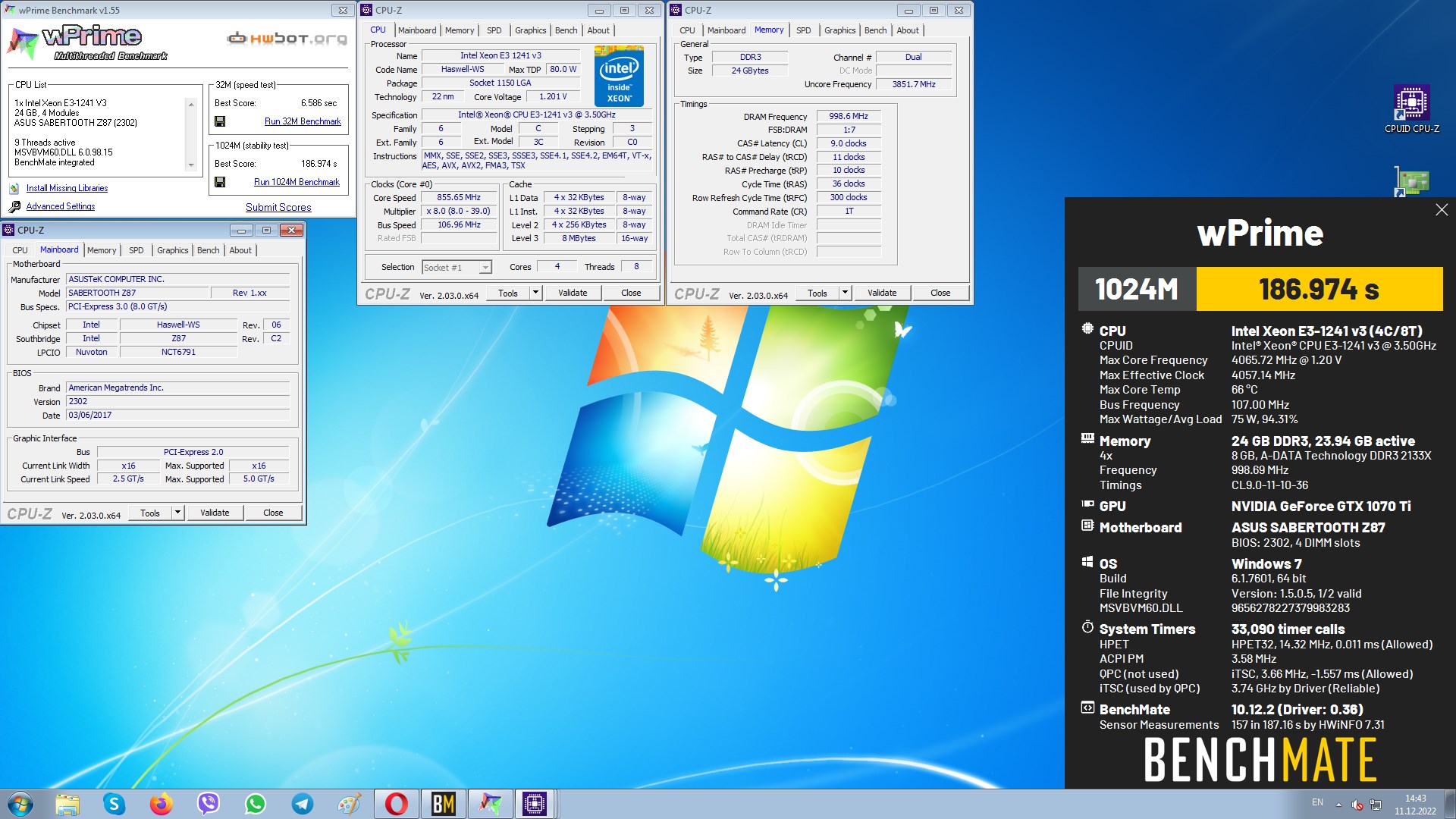Click the CPU List scrollbar up arrow
The width and height of the screenshot is (1456, 819).
click(191, 105)
